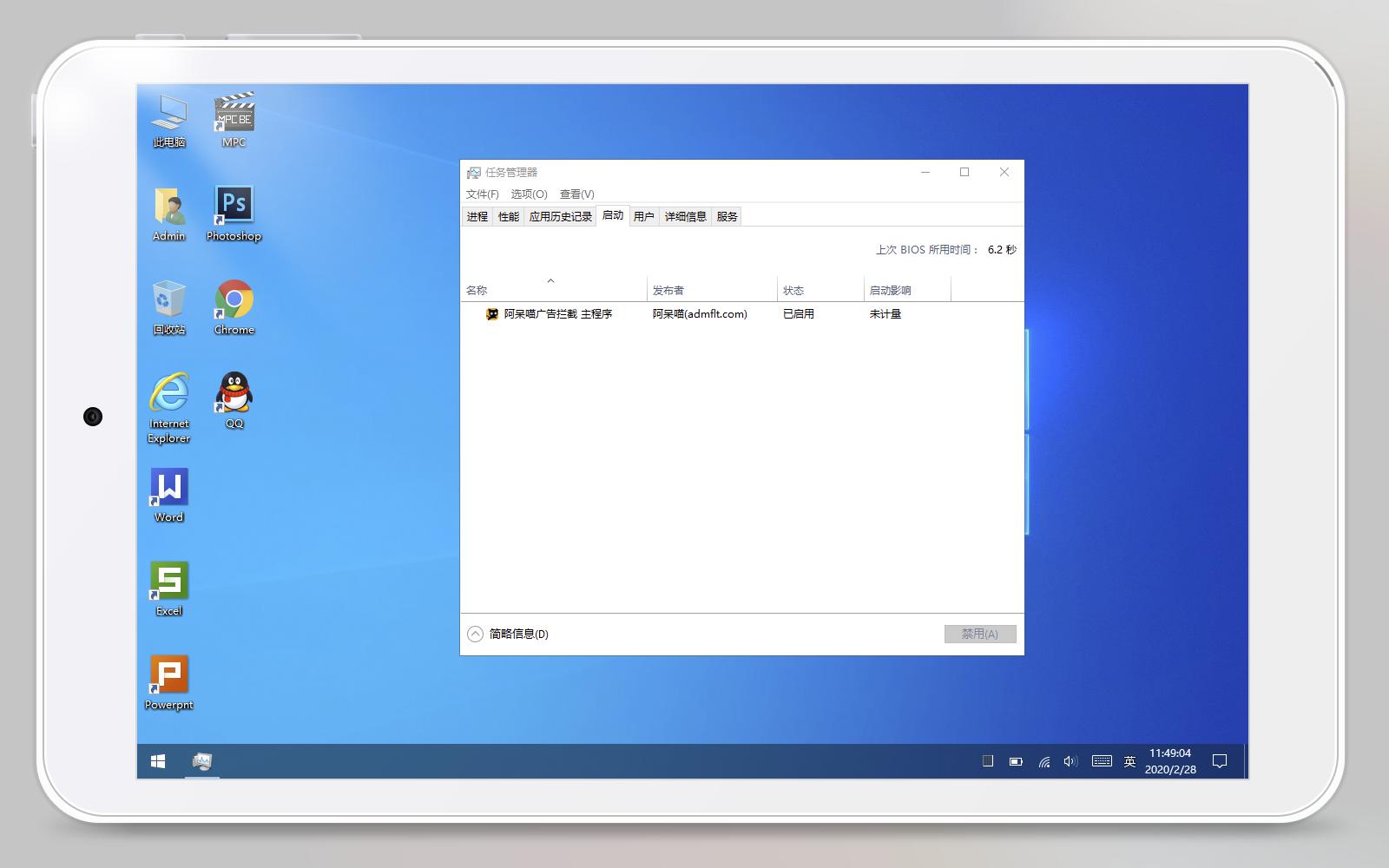Open the 英 language input selector
The width and height of the screenshot is (1389, 868).
[1128, 760]
